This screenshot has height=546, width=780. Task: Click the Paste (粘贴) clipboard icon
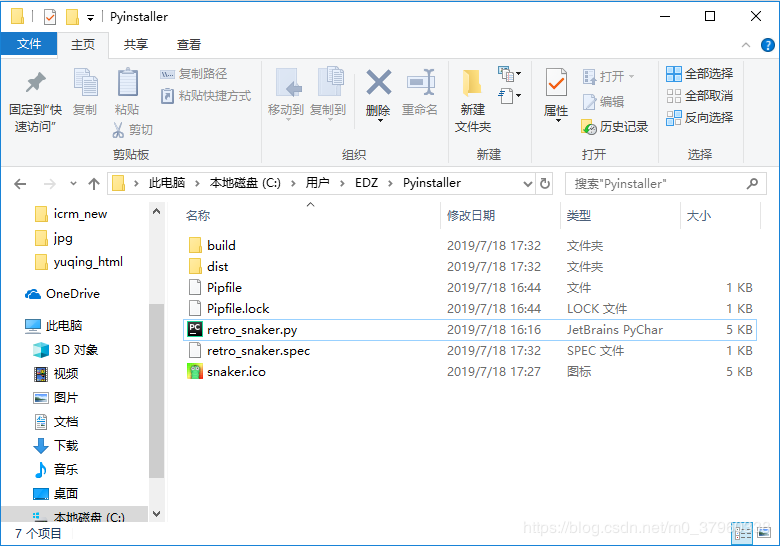[127, 83]
